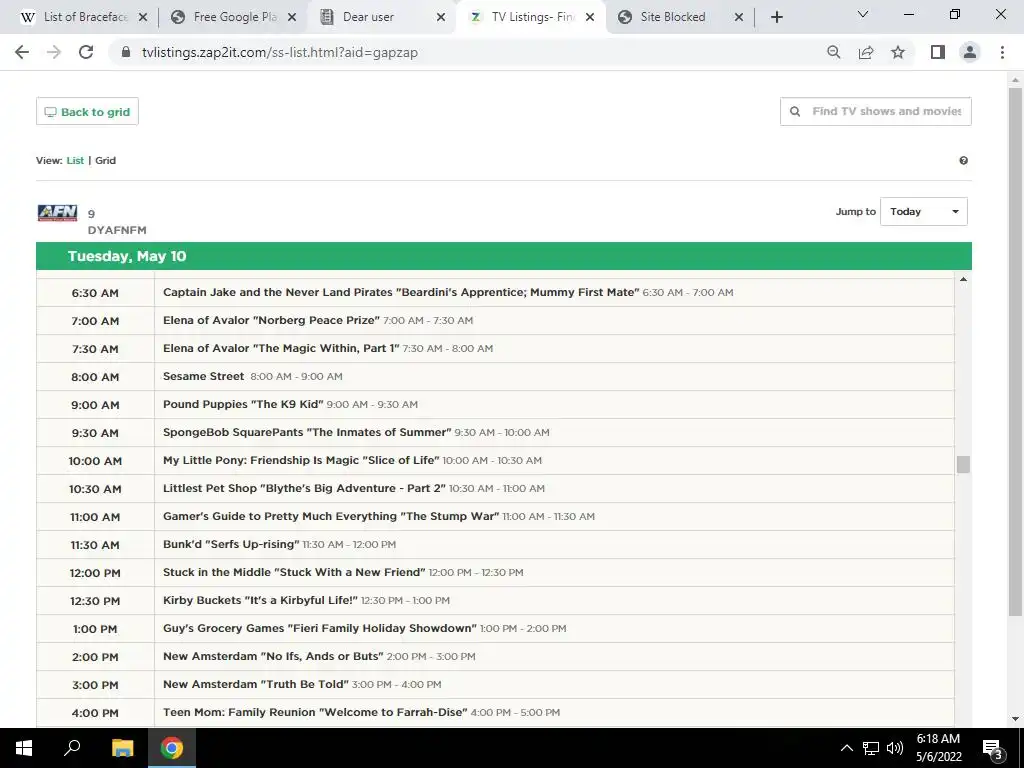Open the Windows Start menu
This screenshot has height=768, width=1024.
[x=24, y=748]
